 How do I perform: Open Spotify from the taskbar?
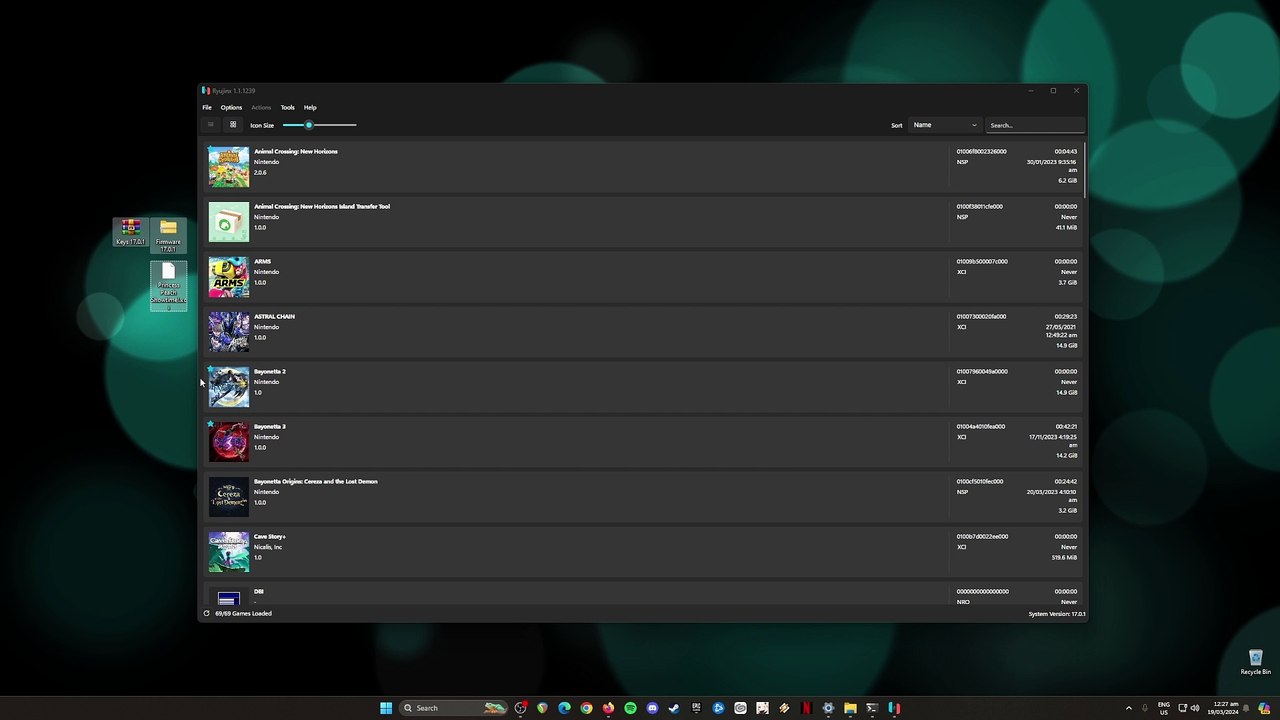click(630, 708)
